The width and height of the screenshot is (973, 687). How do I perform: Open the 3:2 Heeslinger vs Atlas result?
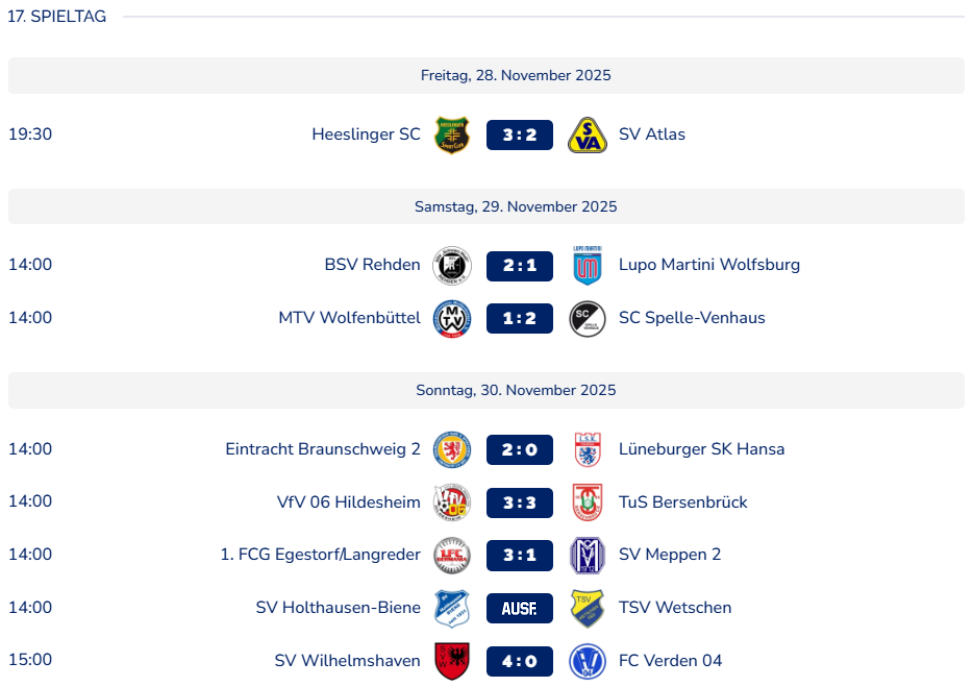520,135
